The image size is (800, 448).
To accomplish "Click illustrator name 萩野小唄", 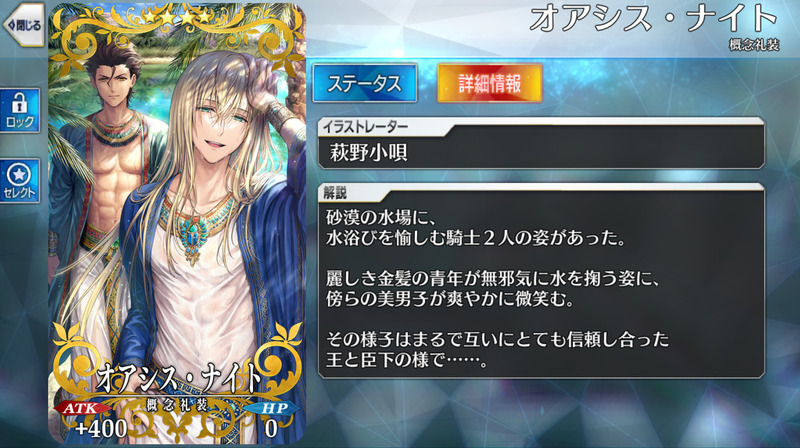I will click(368, 152).
